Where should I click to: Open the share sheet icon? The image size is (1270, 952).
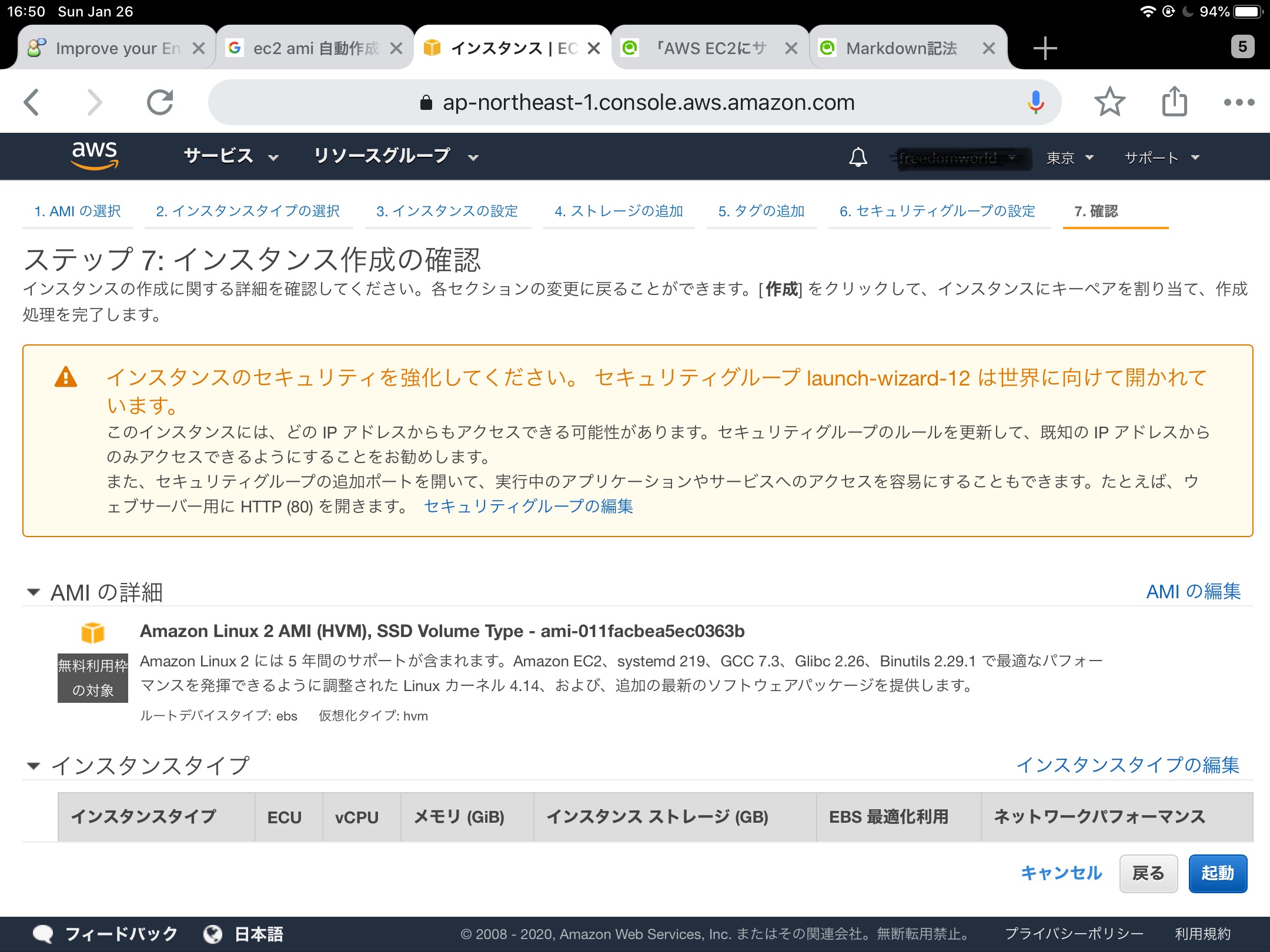(1175, 101)
